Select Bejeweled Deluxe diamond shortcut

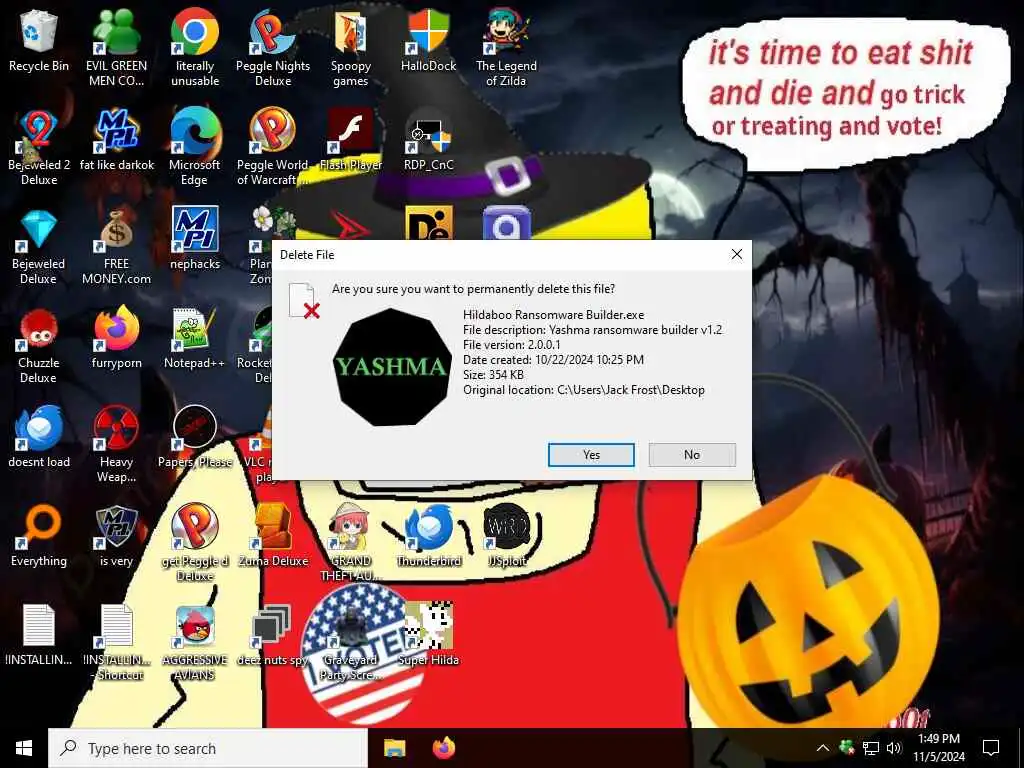pos(39,247)
